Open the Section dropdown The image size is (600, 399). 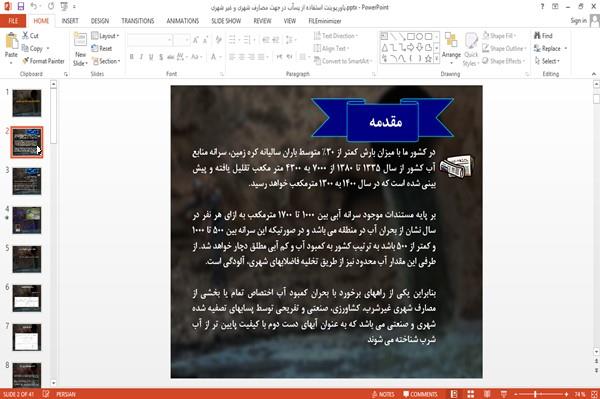pyautogui.click(x=106, y=61)
